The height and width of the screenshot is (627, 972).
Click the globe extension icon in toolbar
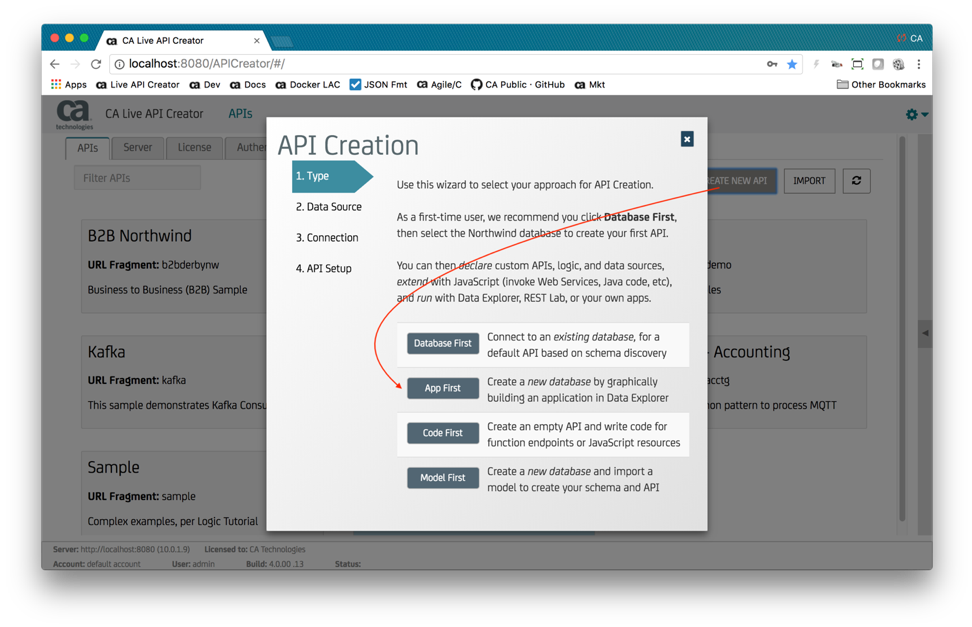(x=898, y=64)
